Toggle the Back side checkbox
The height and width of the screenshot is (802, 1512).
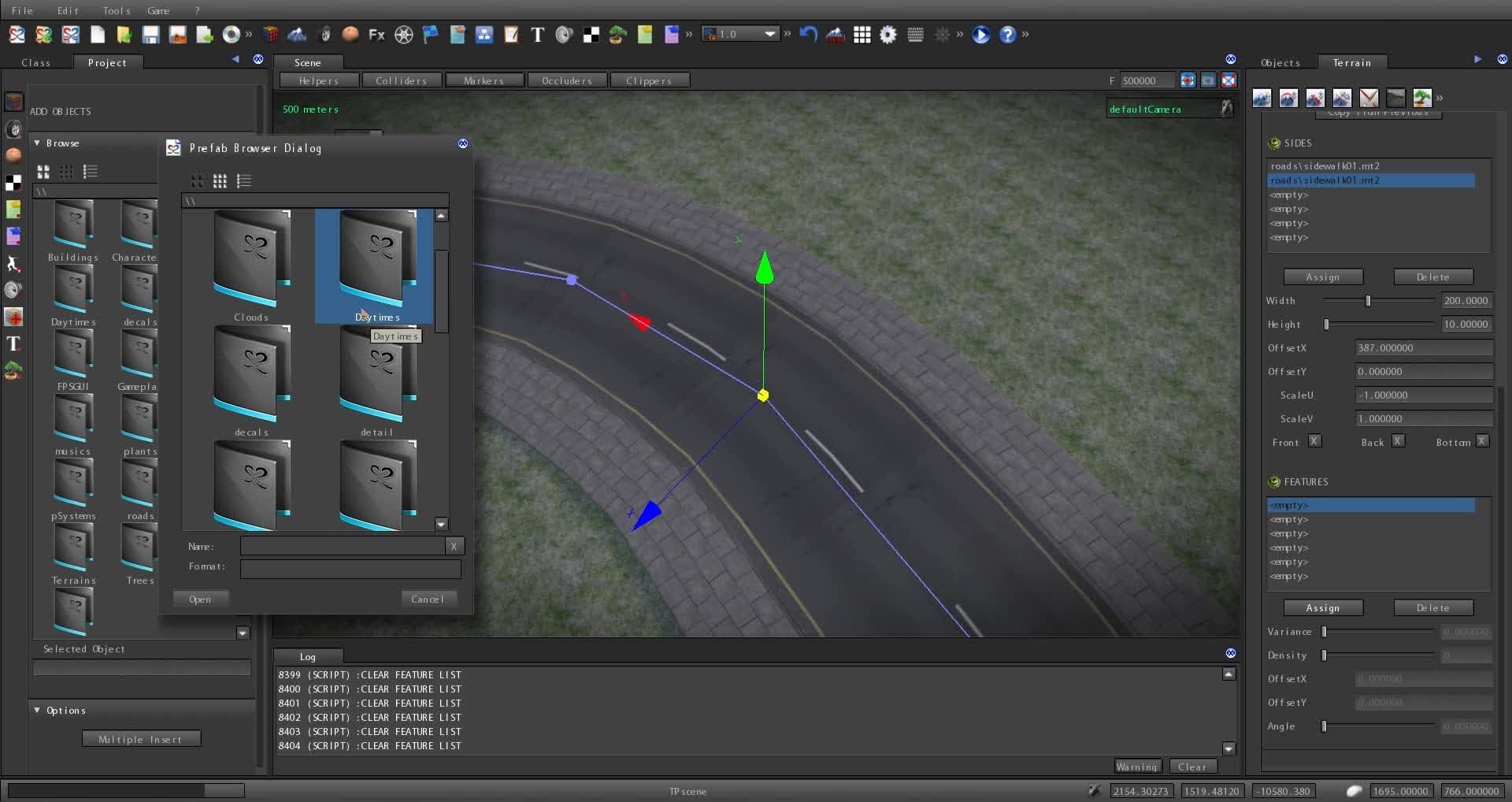pos(1398,441)
